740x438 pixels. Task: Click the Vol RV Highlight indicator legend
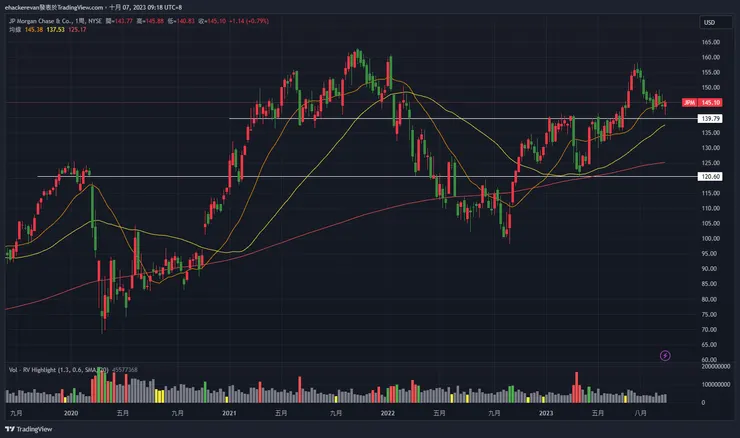[x=59, y=370]
